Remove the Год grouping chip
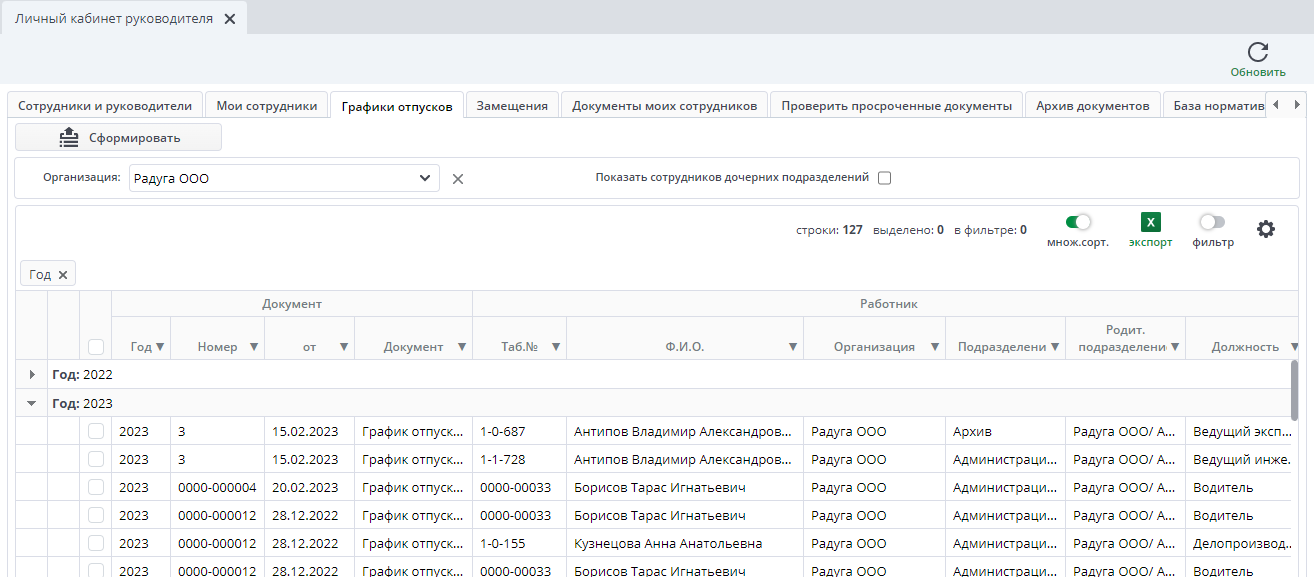Screen dimensions: 1314x577 pos(62,275)
